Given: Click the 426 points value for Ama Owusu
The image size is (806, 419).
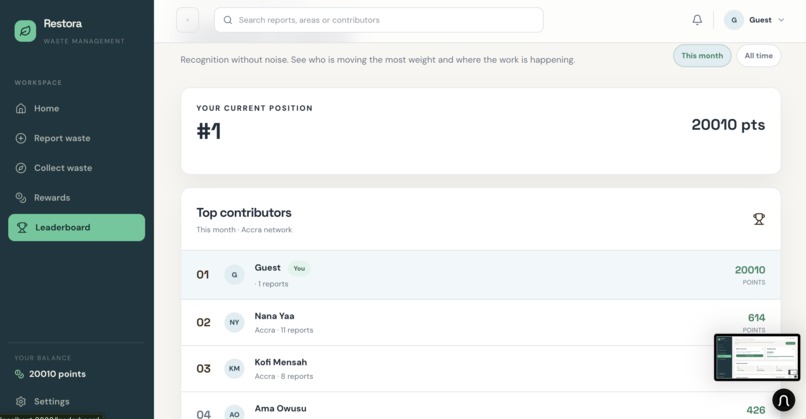Looking at the screenshot, I should point(756,410).
